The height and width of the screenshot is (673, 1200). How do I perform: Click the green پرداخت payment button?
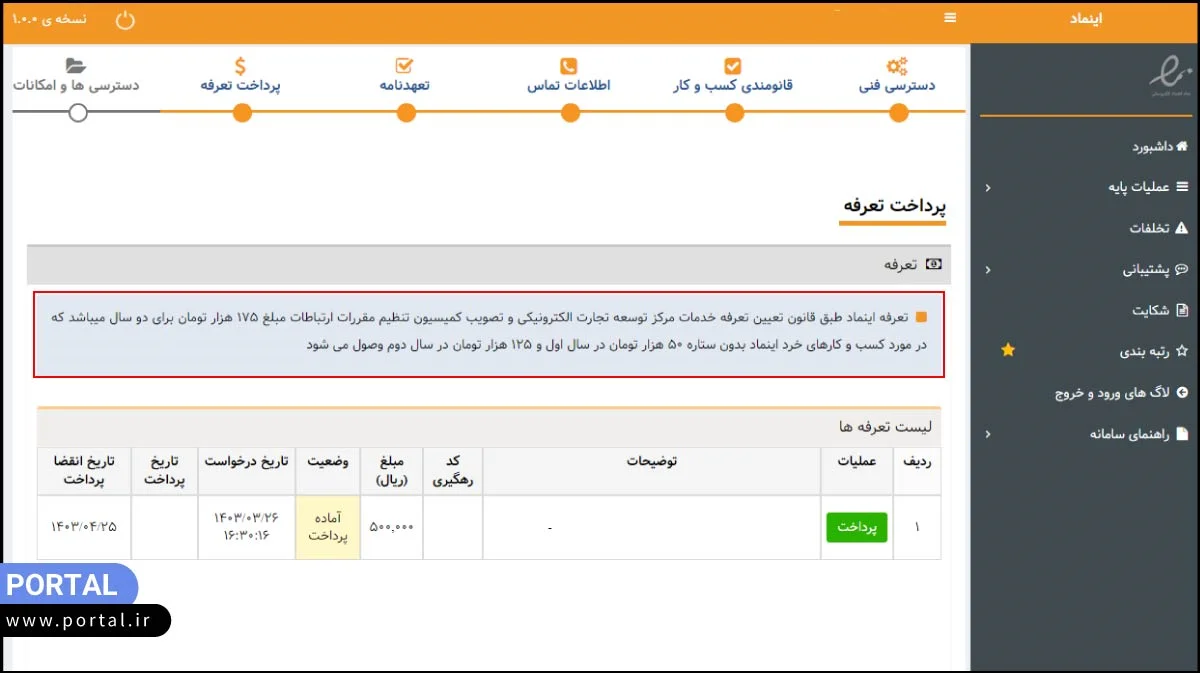[x=856, y=526]
